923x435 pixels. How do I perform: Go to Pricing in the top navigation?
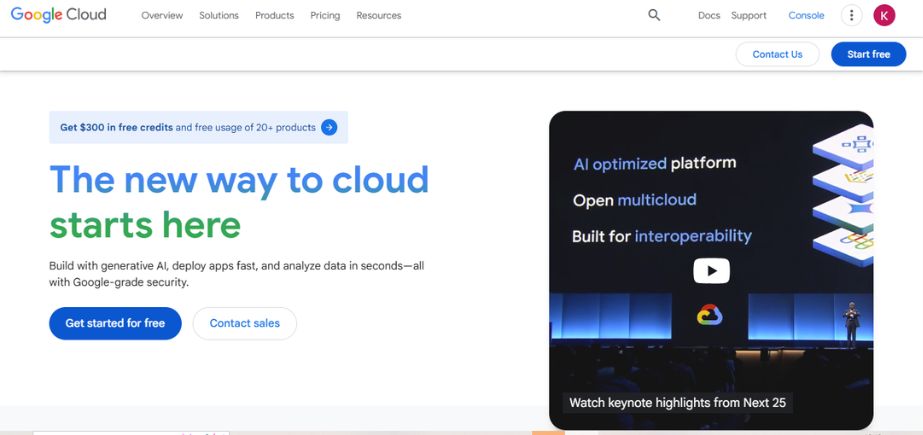pyautogui.click(x=325, y=16)
